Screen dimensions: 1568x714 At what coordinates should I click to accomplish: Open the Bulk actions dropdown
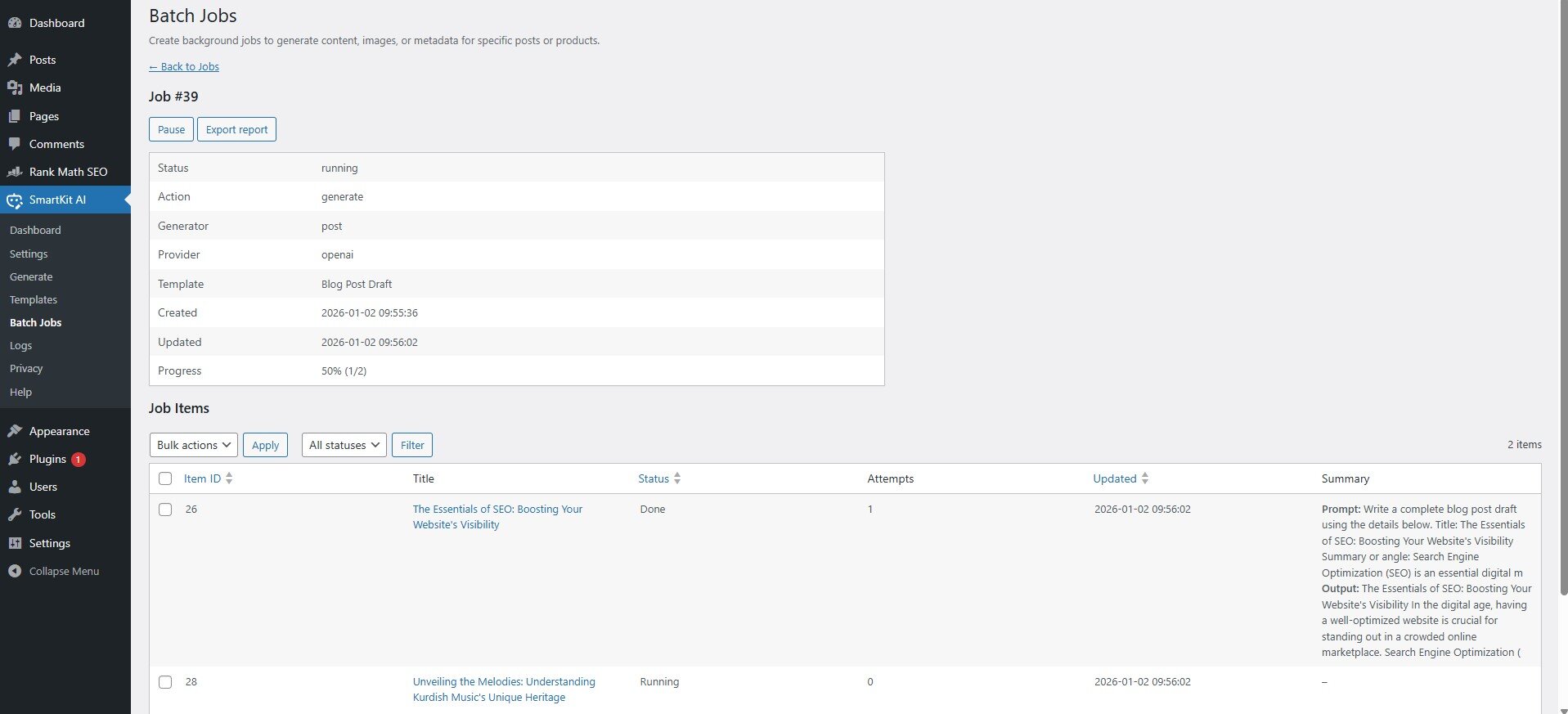(194, 445)
